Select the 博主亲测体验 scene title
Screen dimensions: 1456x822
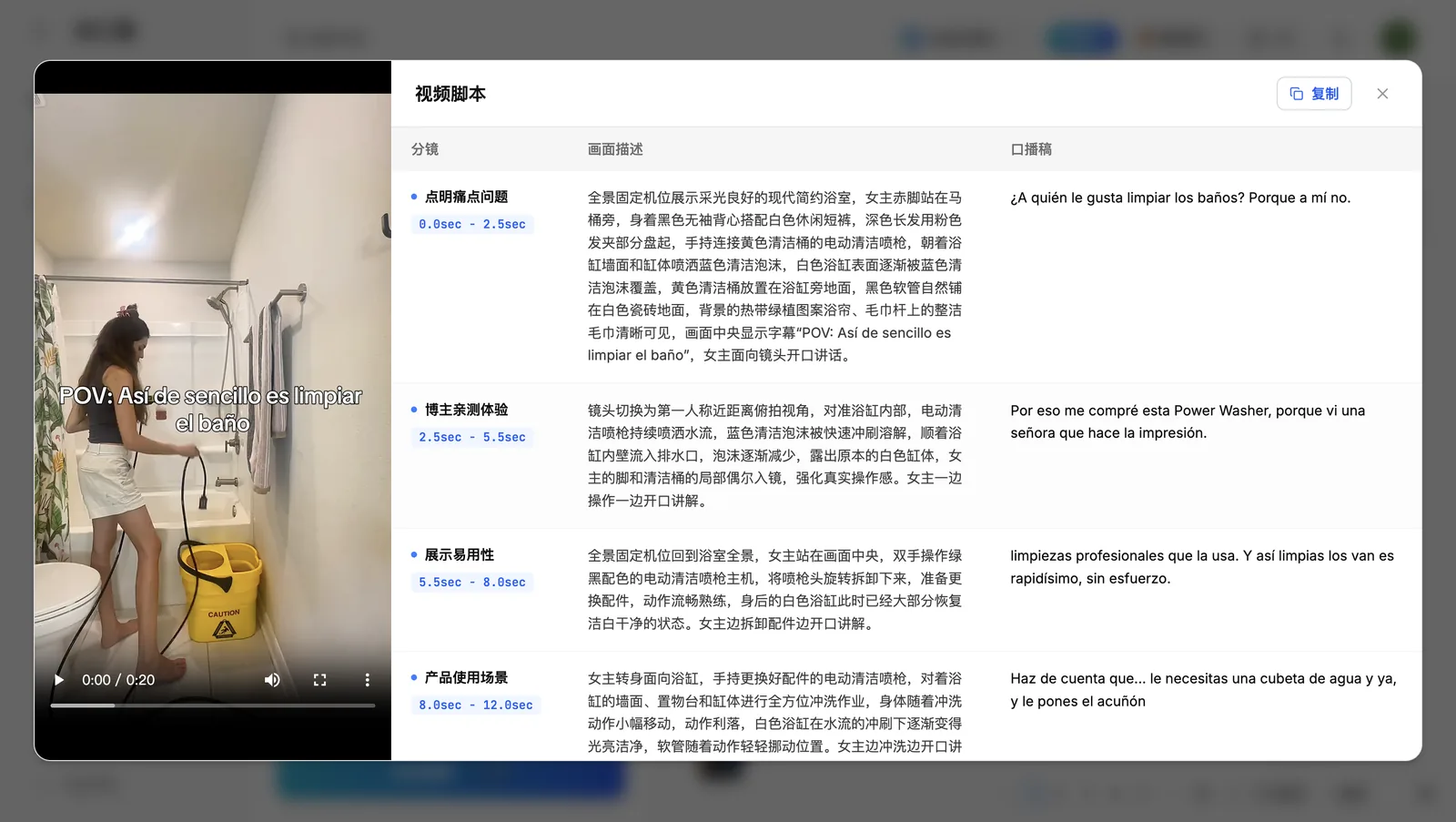pyautogui.click(x=466, y=410)
